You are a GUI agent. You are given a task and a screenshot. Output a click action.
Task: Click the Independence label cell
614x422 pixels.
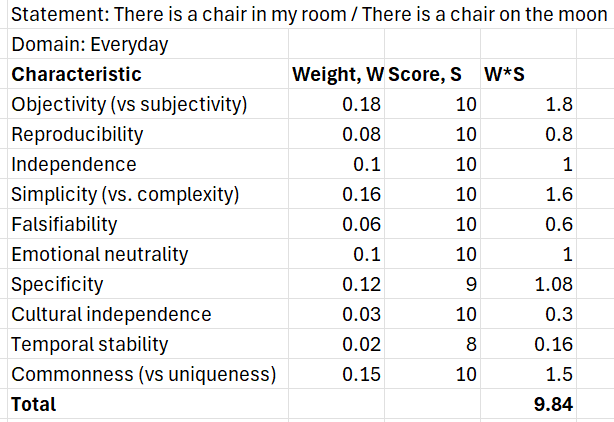pos(148,164)
